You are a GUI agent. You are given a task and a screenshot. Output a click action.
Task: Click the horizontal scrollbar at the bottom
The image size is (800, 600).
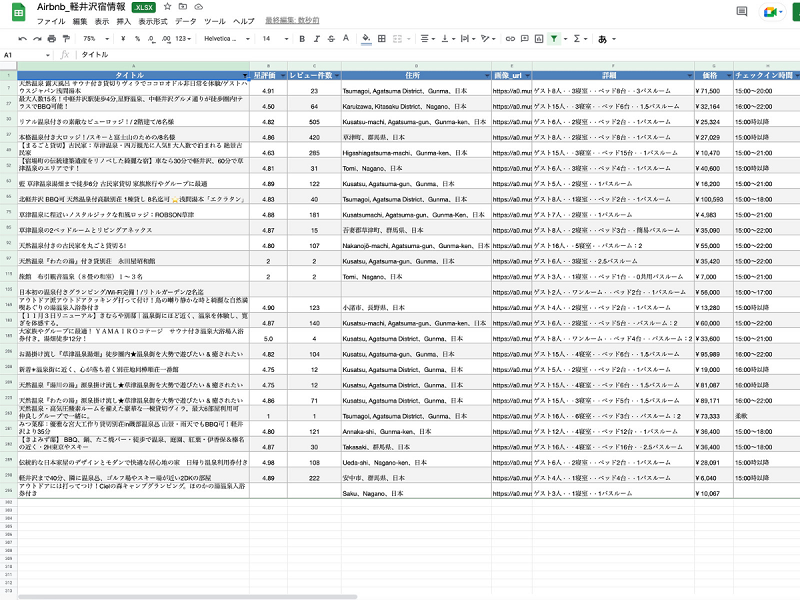coord(187,596)
